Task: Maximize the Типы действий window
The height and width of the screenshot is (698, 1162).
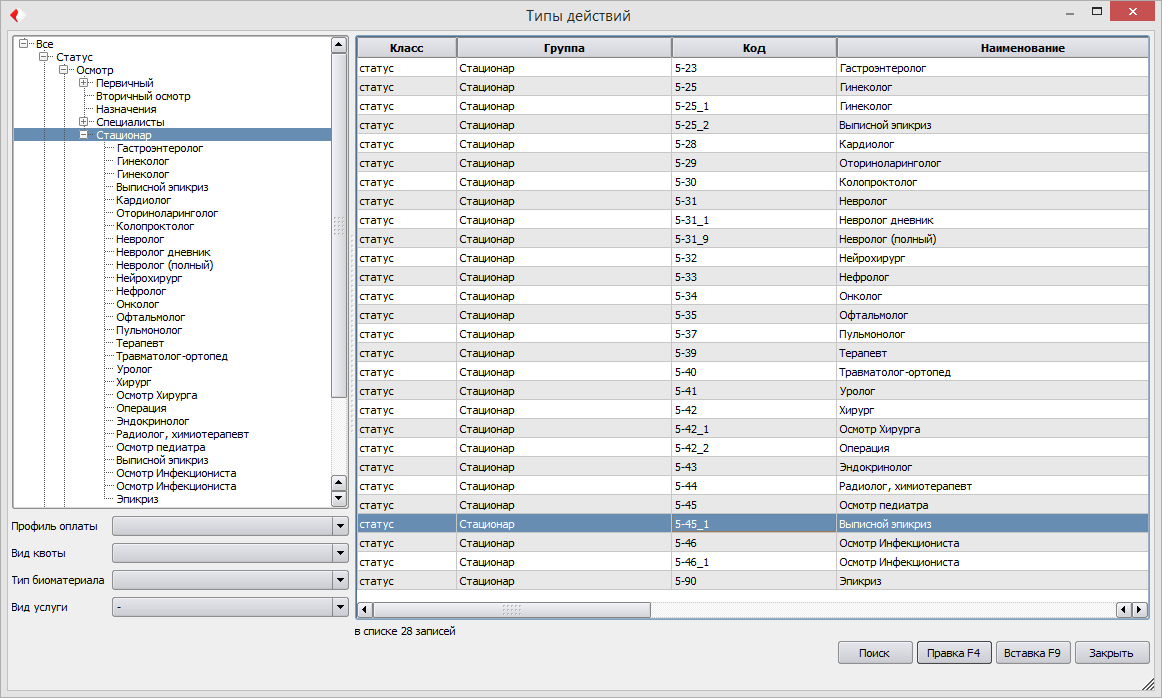Action: pos(1097,11)
